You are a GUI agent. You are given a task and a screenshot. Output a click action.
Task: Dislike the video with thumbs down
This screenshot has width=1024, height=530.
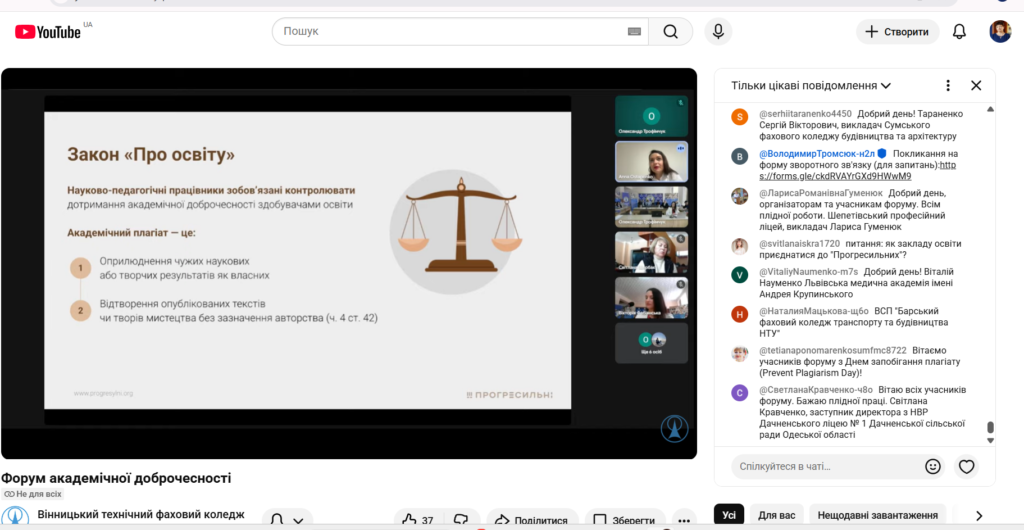[461, 520]
